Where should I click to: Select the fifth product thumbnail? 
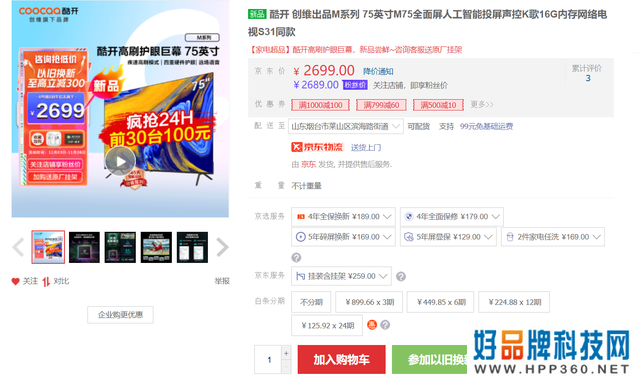coord(192,247)
